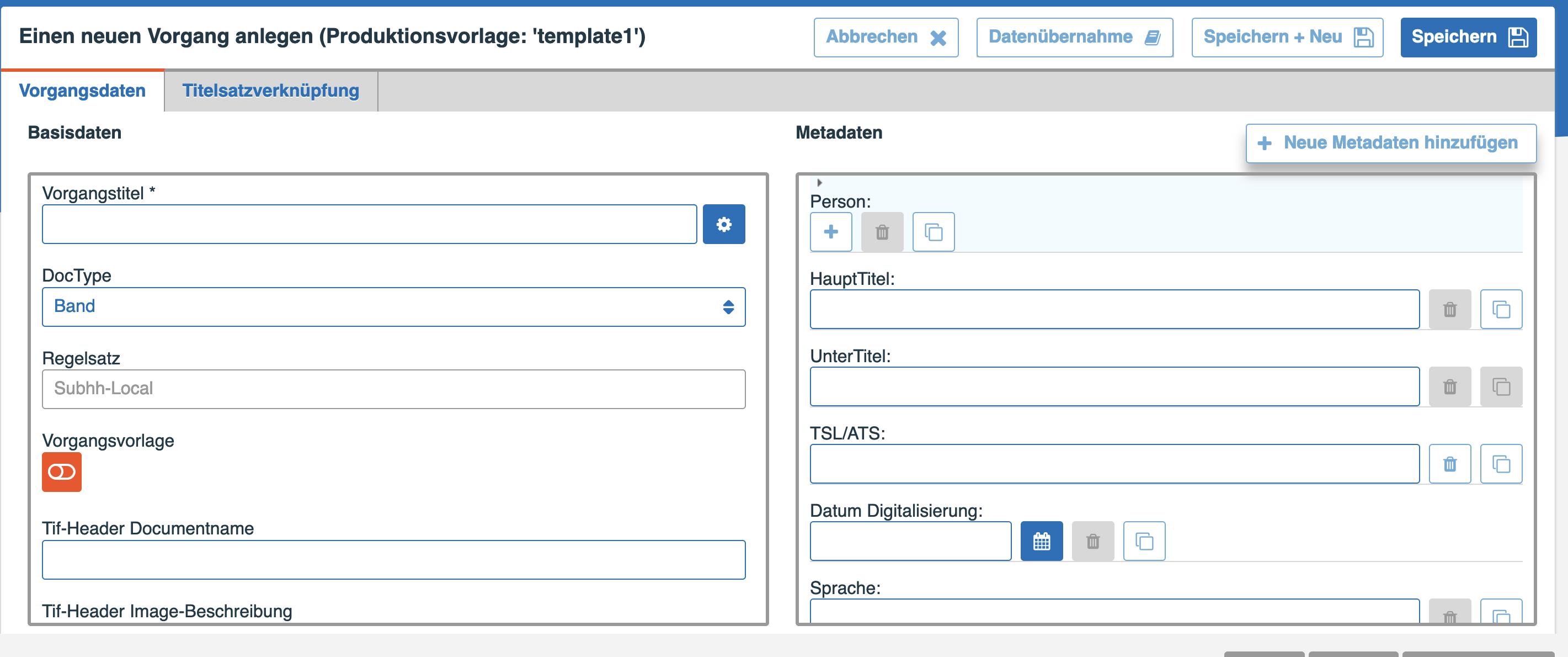Copy the Datum Digitalisierung field

[1144, 541]
